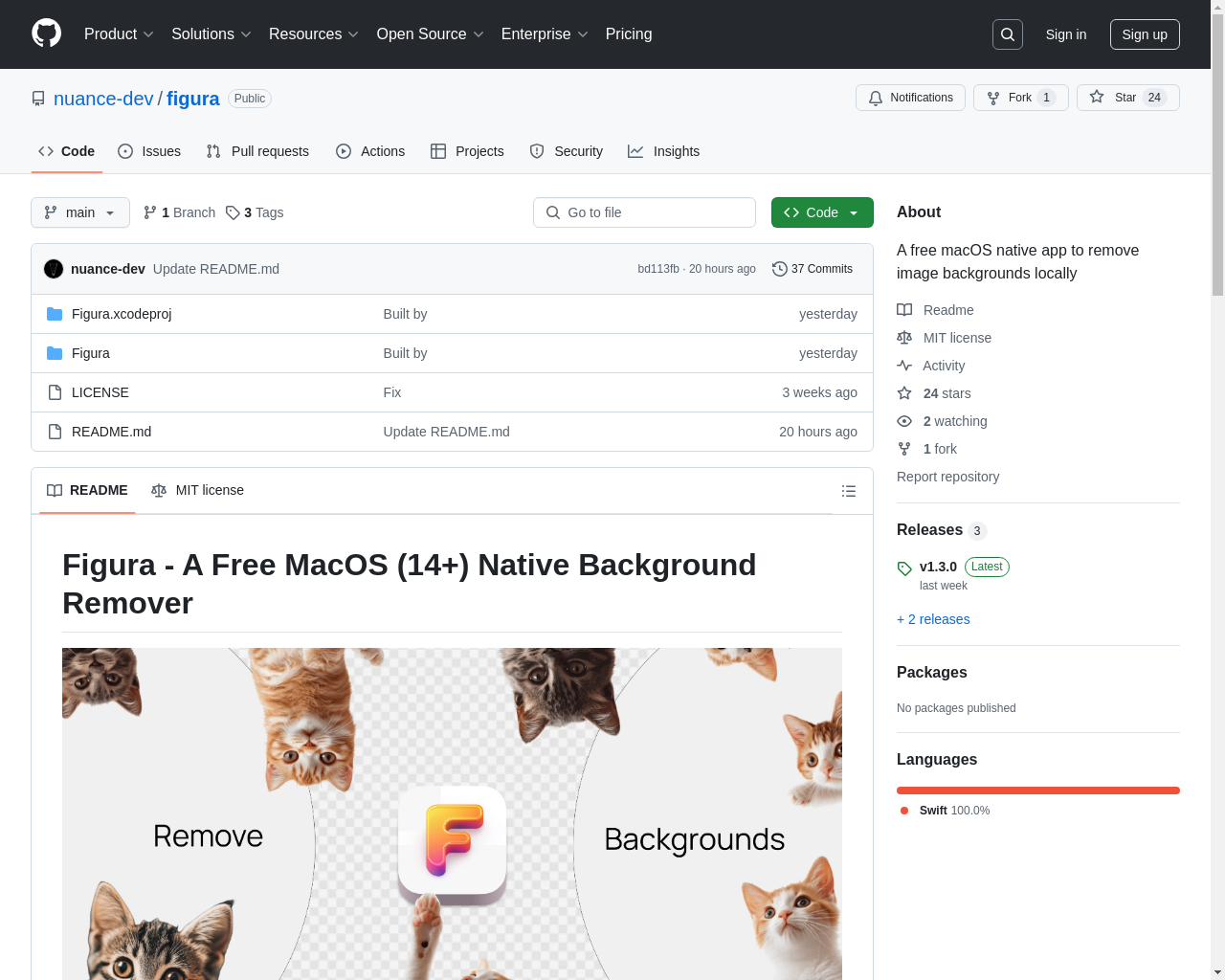Click the Sign in link
The height and width of the screenshot is (980, 1225).
click(x=1066, y=34)
